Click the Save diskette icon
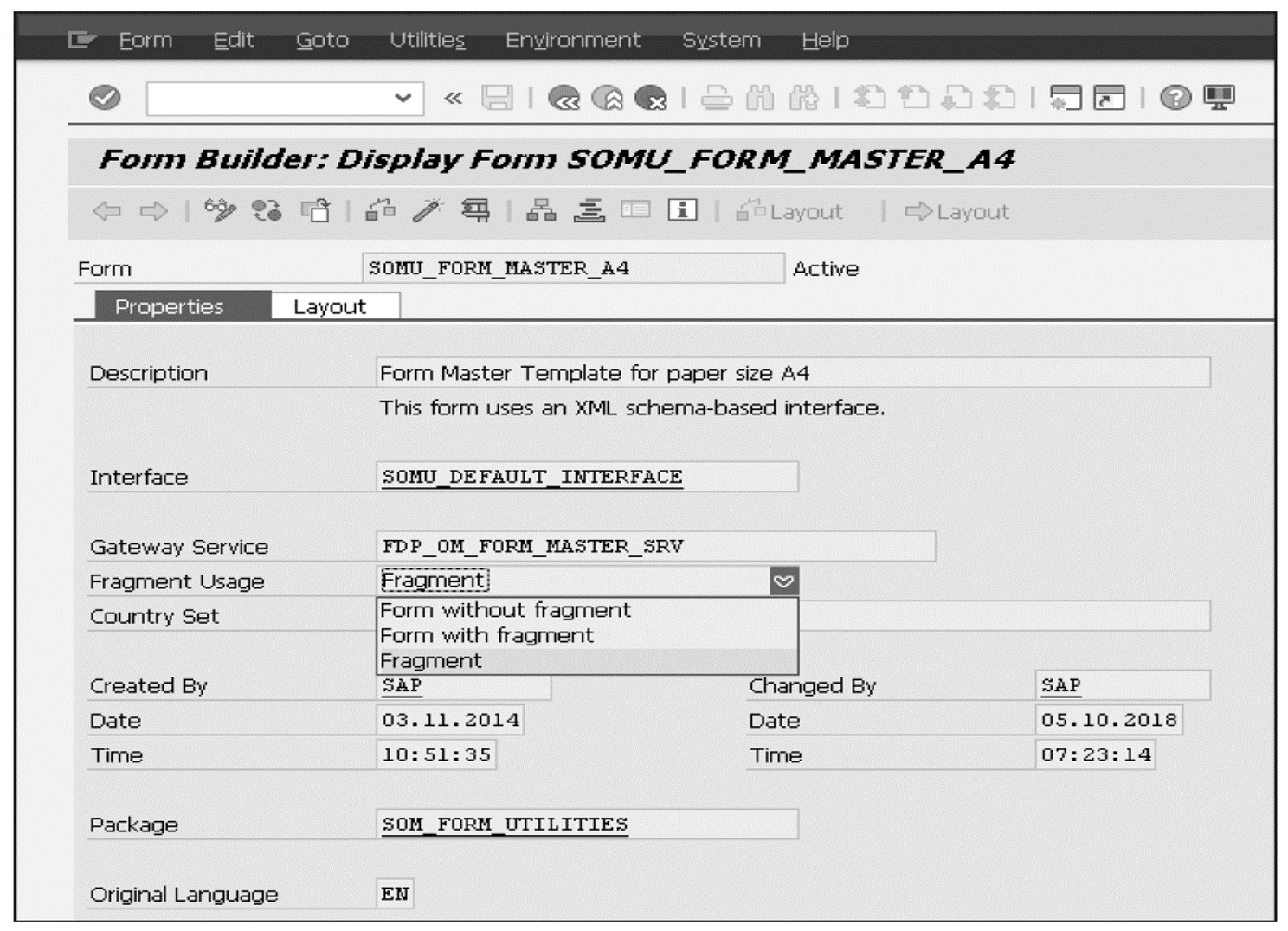This screenshot has height=931, width=1288. [497, 98]
